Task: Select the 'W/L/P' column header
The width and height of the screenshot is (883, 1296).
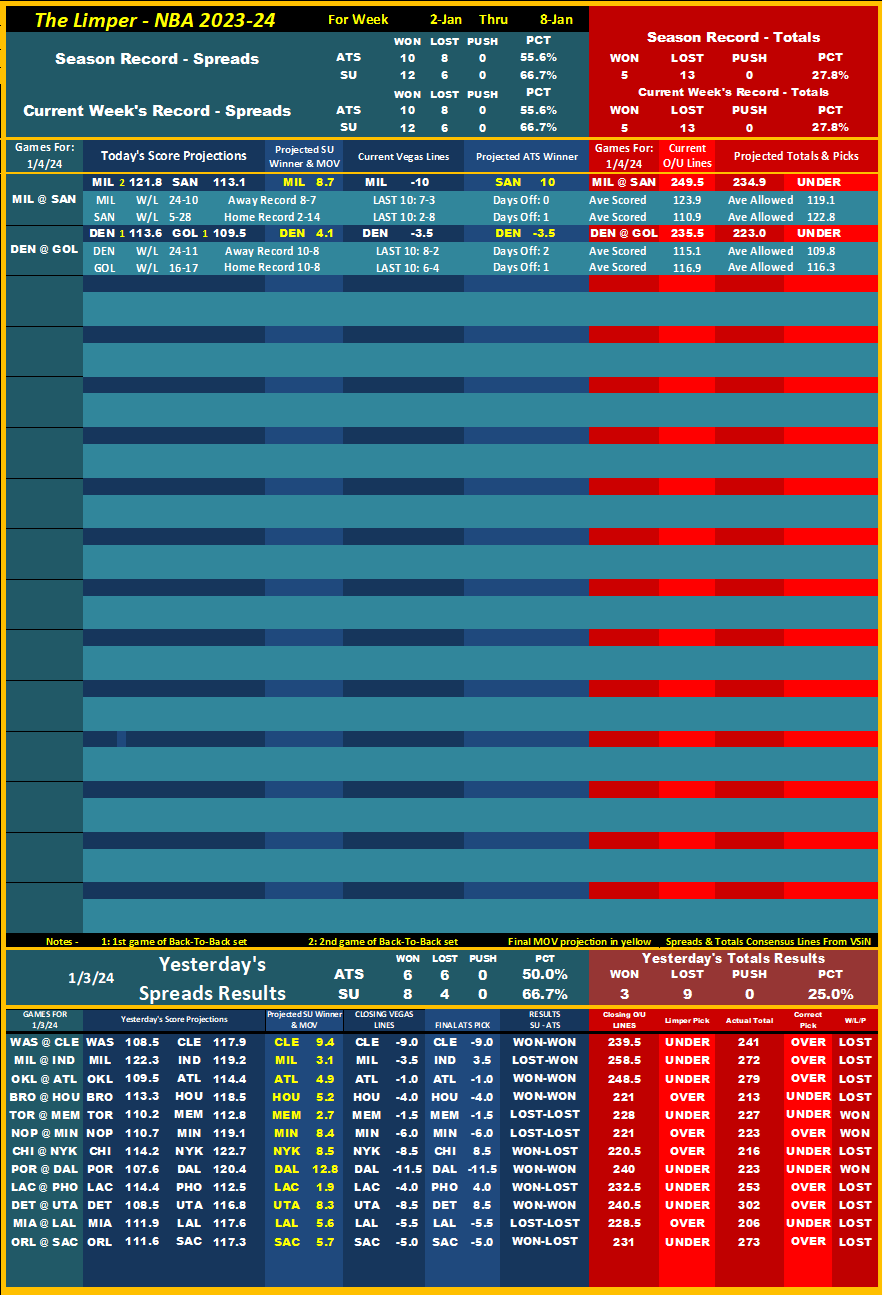Action: (x=855, y=1021)
